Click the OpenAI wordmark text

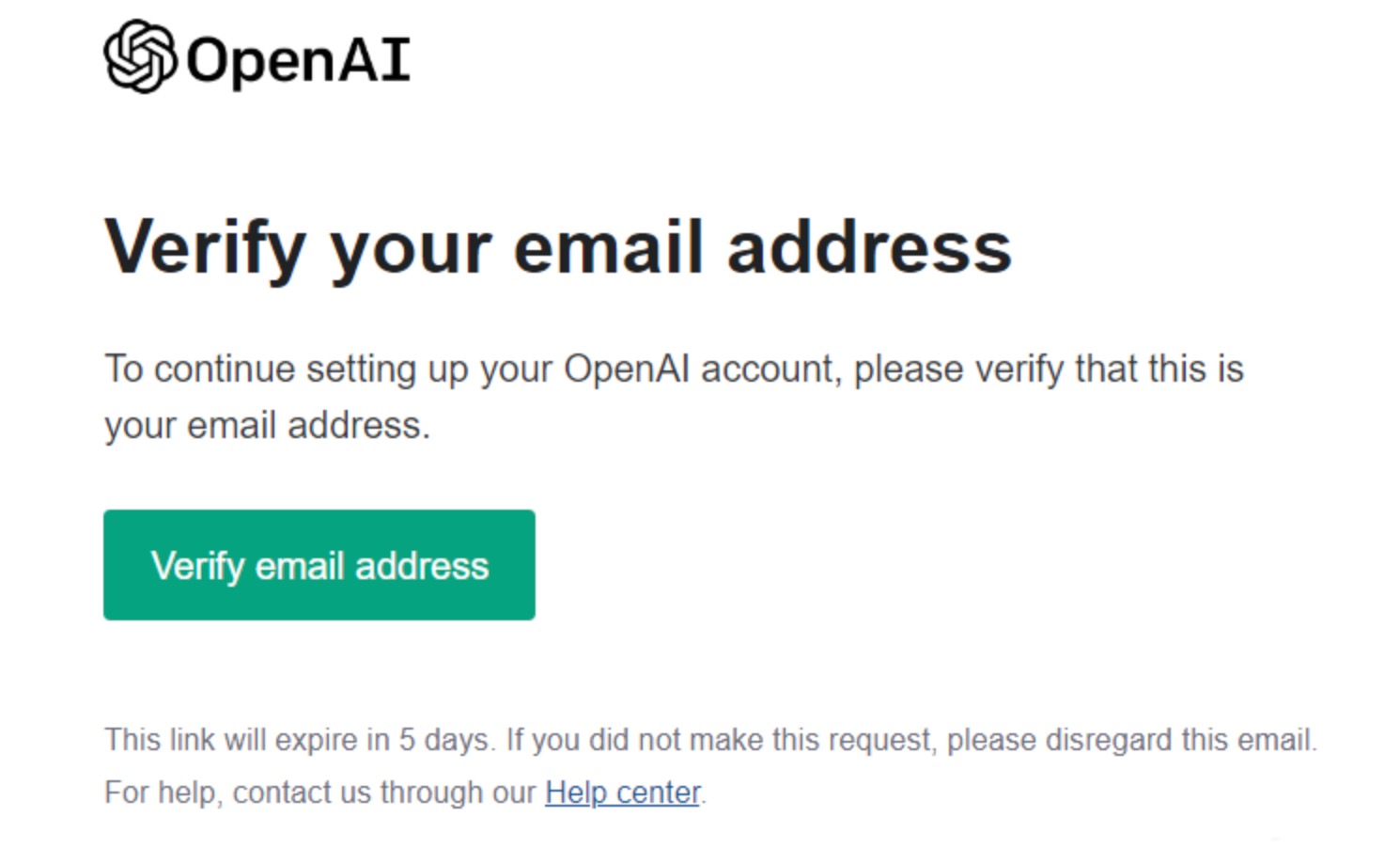pos(299,60)
